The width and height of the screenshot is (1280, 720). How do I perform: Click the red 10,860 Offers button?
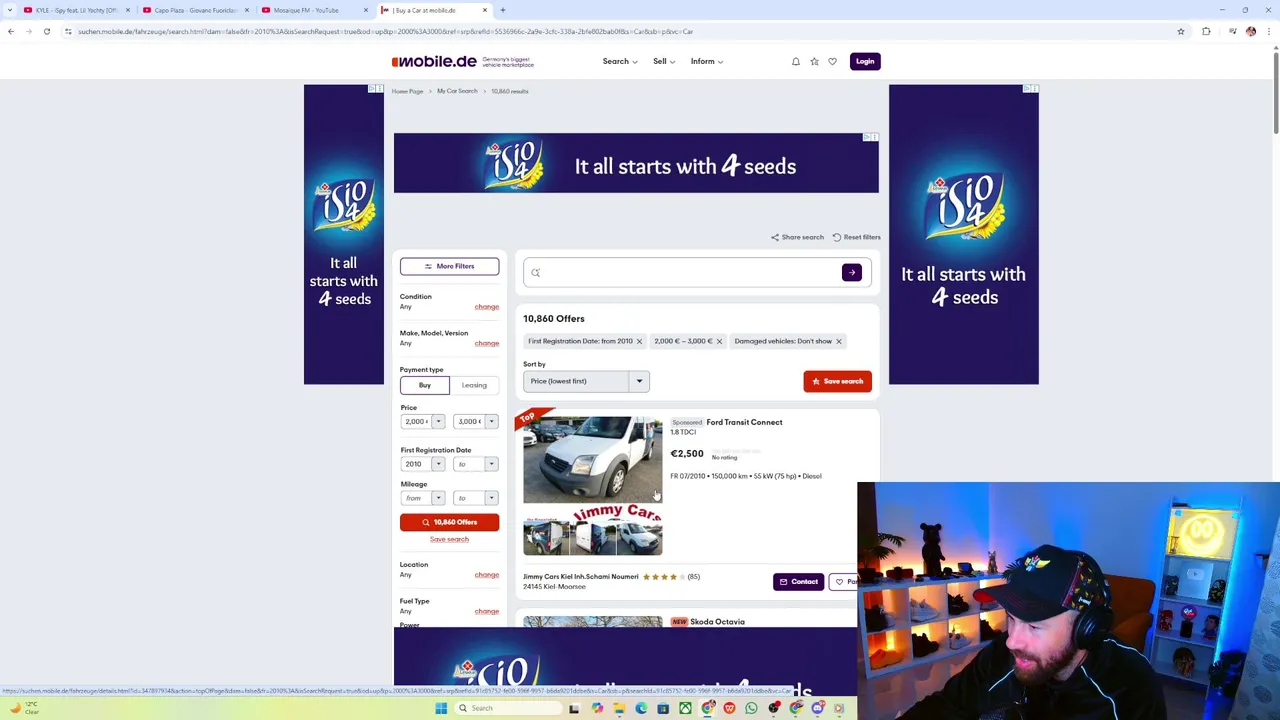(449, 522)
